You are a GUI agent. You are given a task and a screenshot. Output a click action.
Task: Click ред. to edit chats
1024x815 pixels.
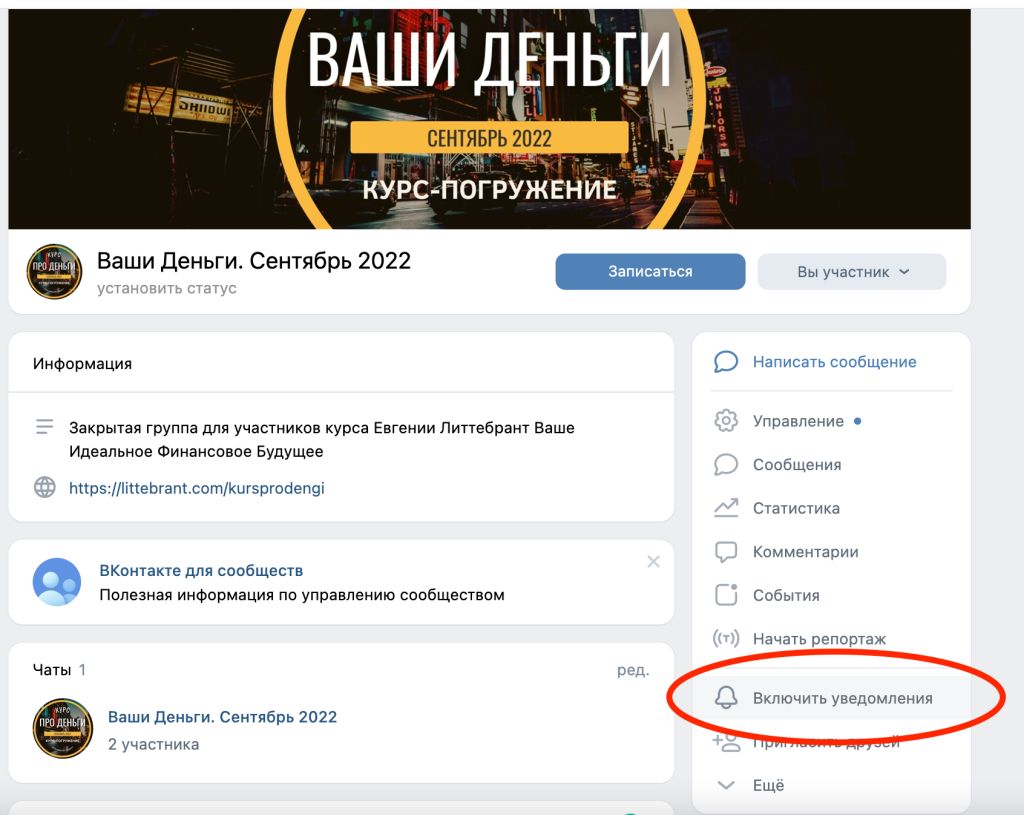[632, 670]
